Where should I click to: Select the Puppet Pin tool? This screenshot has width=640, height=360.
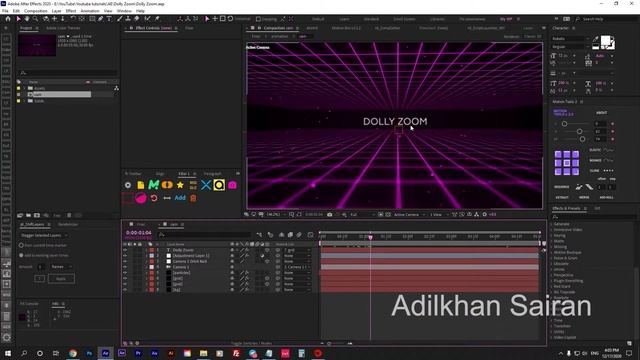tap(157, 19)
